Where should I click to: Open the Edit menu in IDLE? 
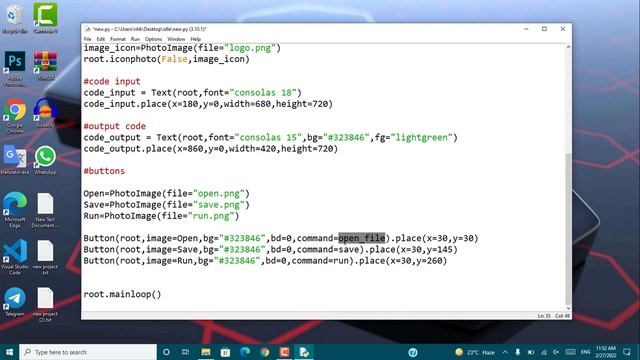(x=100, y=39)
